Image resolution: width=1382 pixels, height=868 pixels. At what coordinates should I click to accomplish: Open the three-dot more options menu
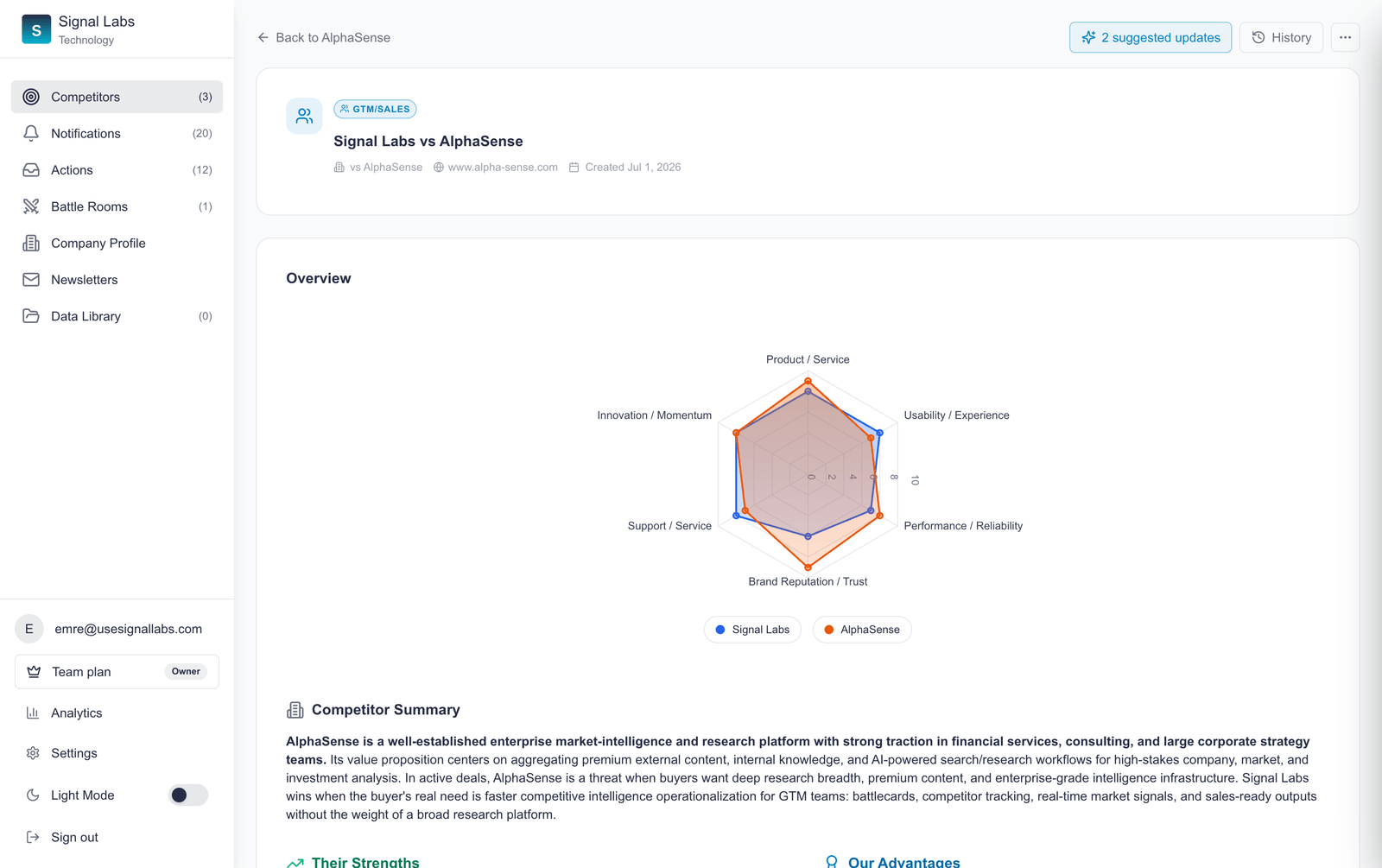pos(1345,37)
